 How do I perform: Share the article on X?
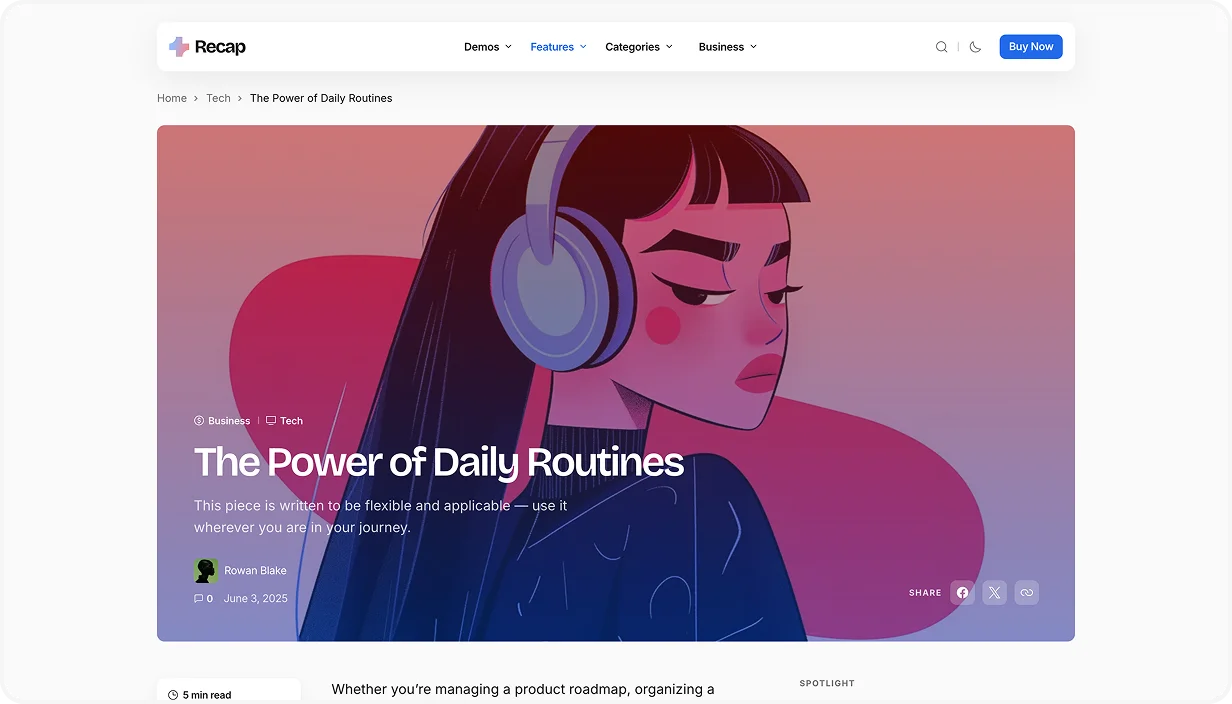coord(994,593)
